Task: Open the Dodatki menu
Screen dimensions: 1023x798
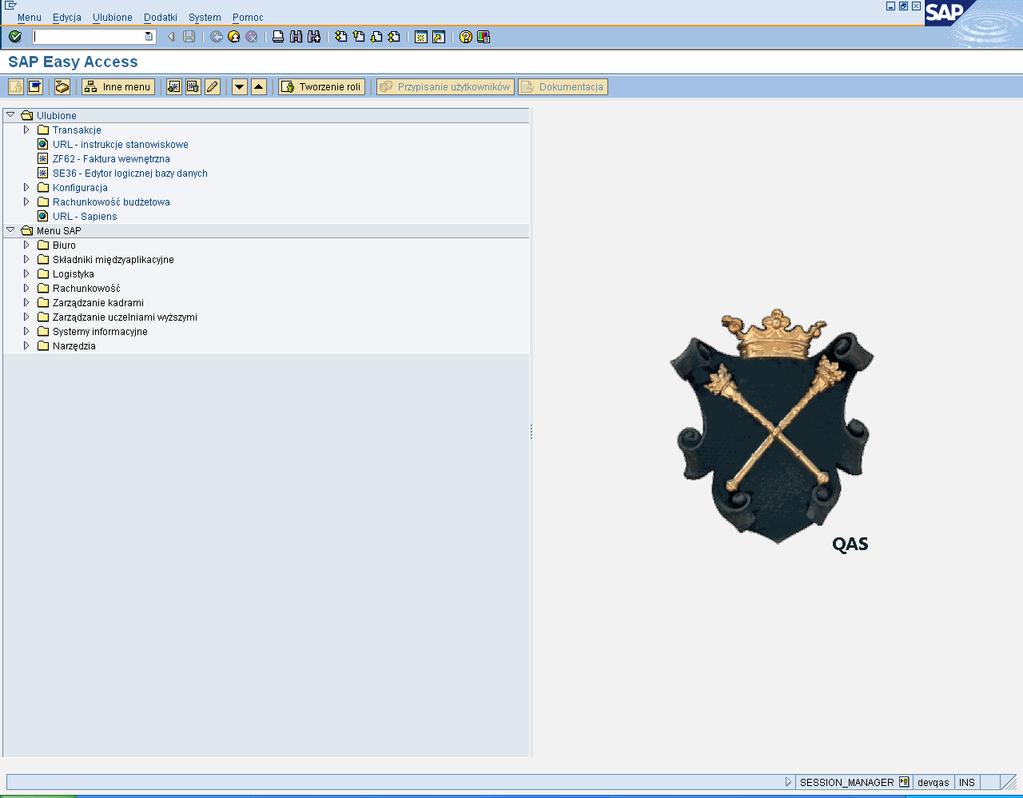Action: click(160, 18)
